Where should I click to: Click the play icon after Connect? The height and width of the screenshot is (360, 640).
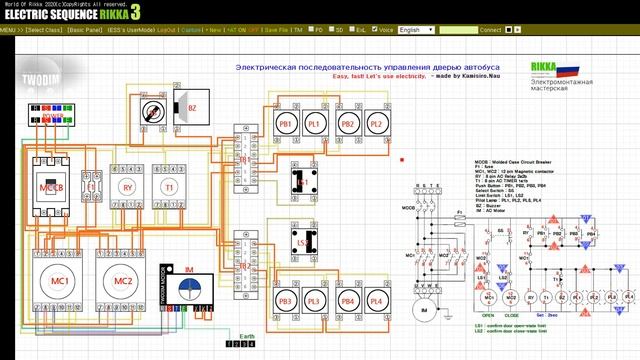pos(518,30)
